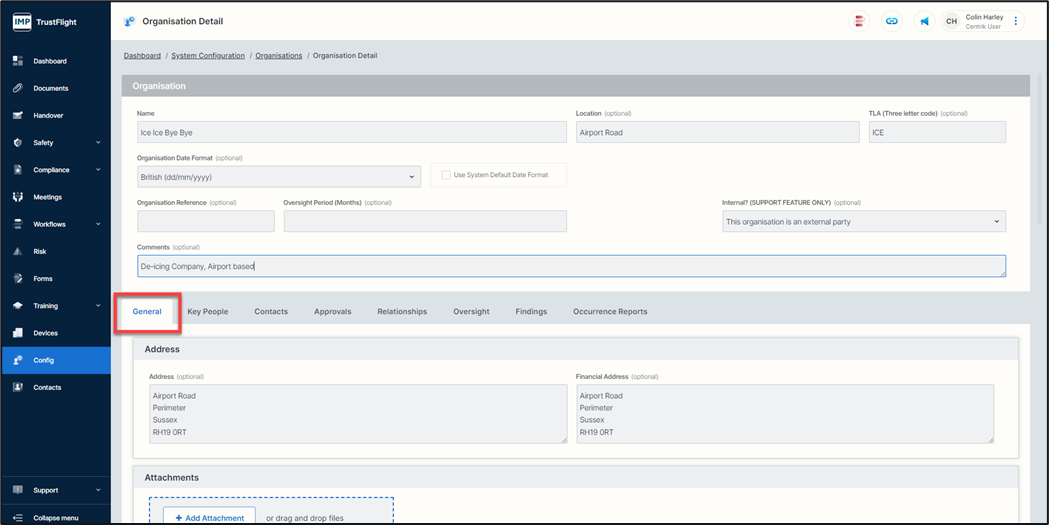Viewport: 1049px width, 525px height.
Task: Click the Organisation Name input field
Action: (x=352, y=132)
